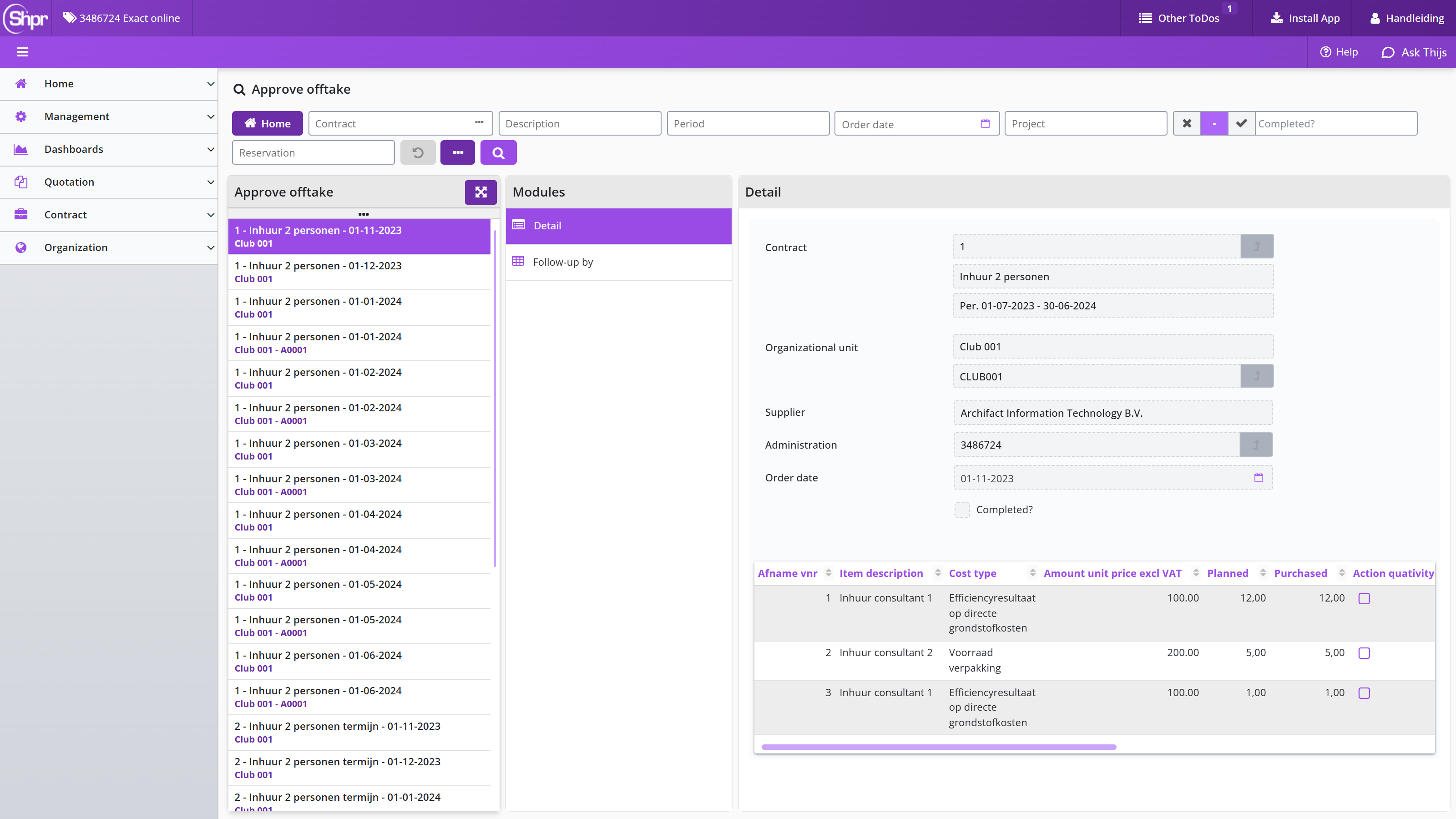
Task: Check Action quativity for row 2
Action: coord(1364,653)
